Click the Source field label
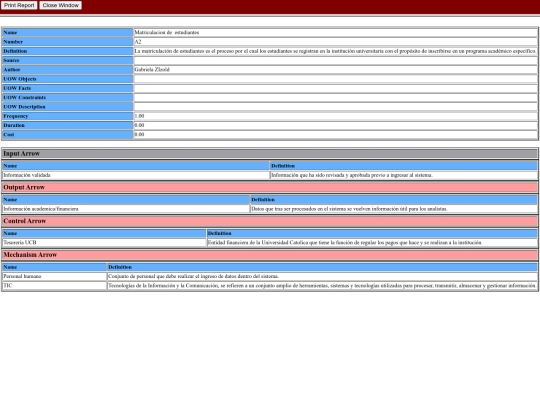 coord(11,60)
